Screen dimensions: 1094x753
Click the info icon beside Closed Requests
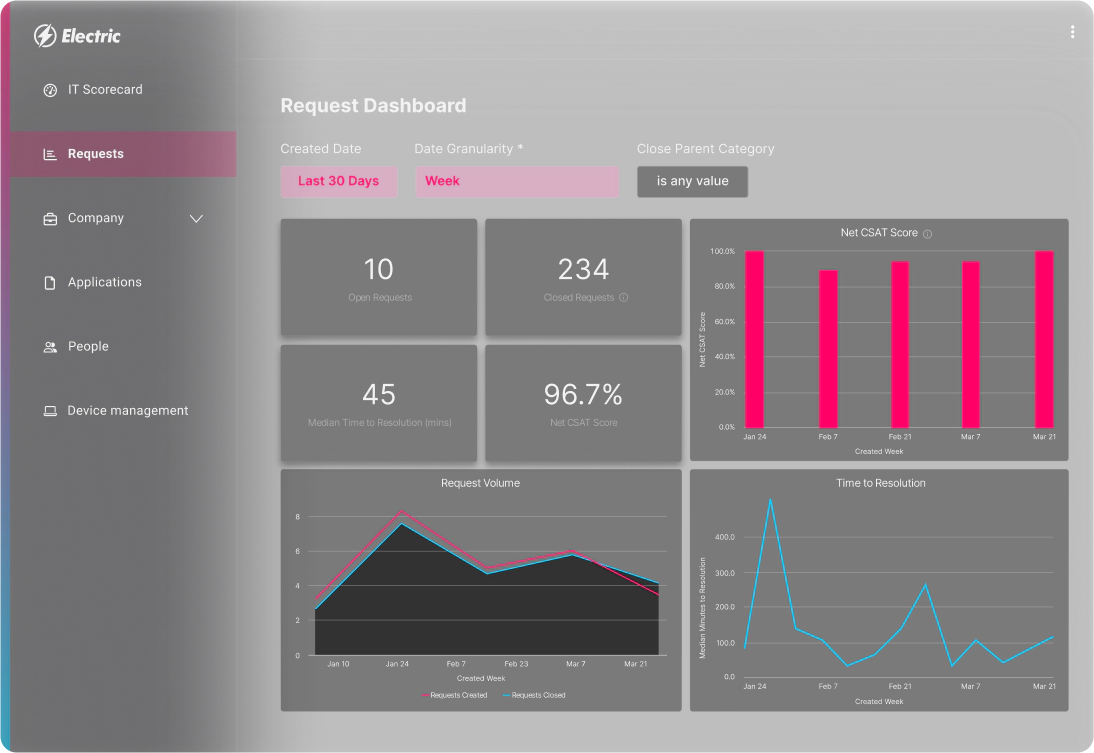626,297
